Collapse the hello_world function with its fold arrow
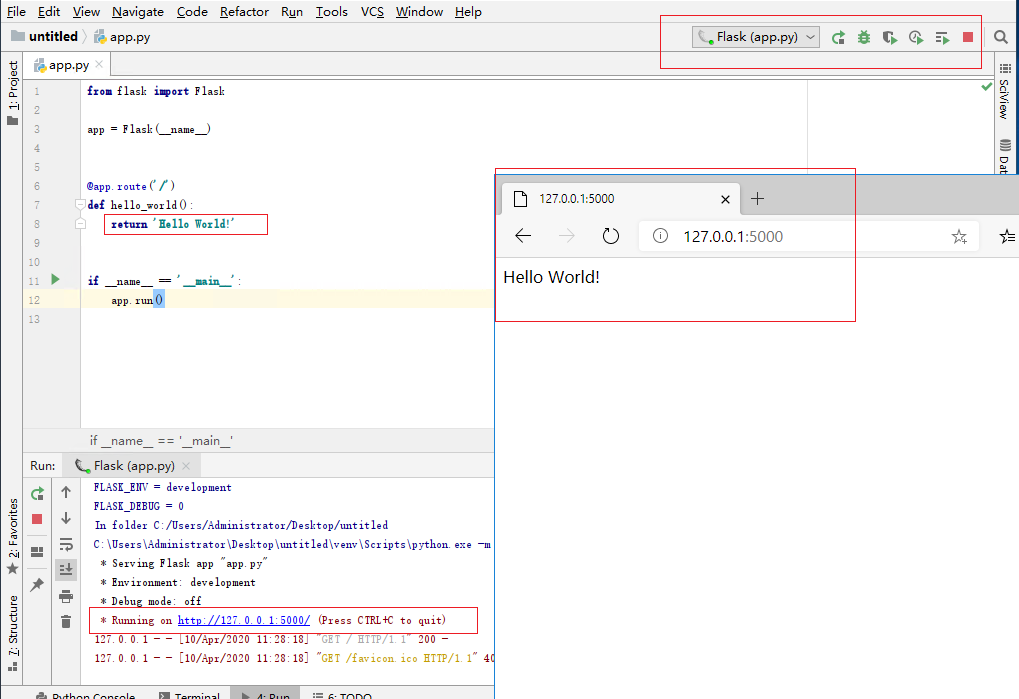Viewport: 1019px width, 699px height. pos(78,204)
